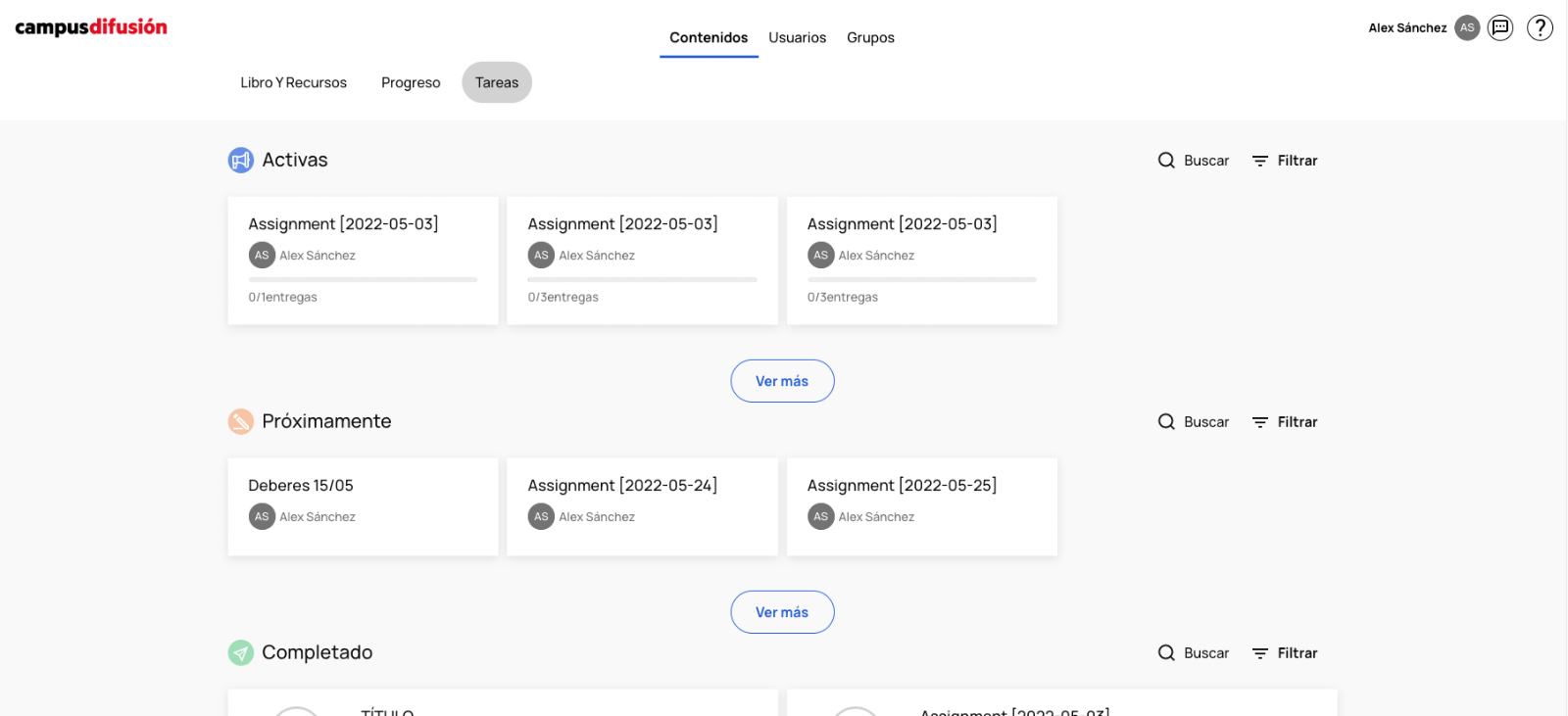
Task: Click Alex Sánchez on Assignment [2022-05-25] card
Action: [x=876, y=517]
